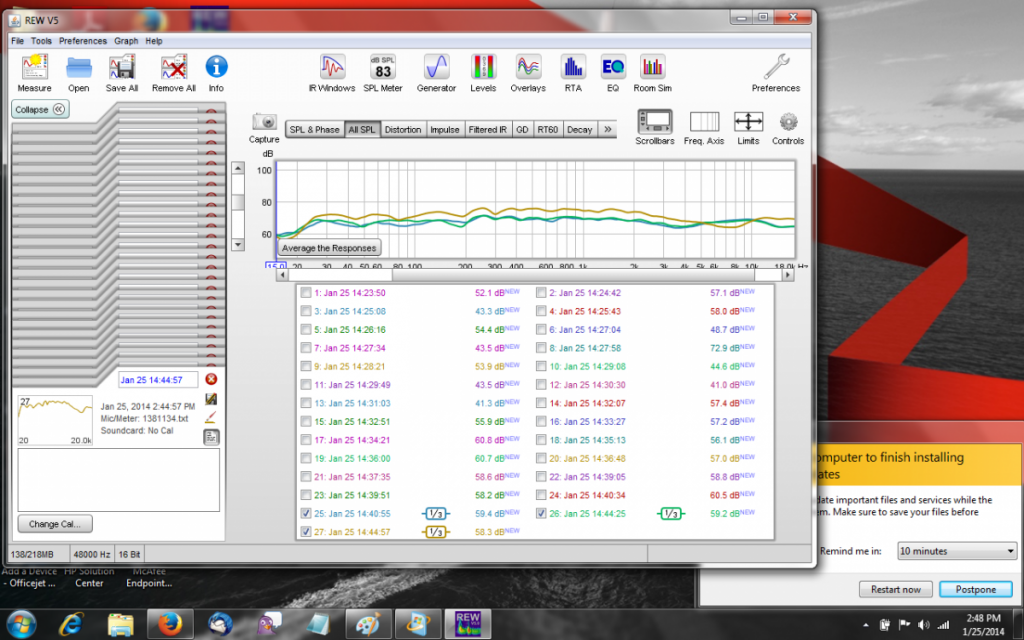Capture the graph with camera icon
1024x640 pixels.
(x=264, y=121)
